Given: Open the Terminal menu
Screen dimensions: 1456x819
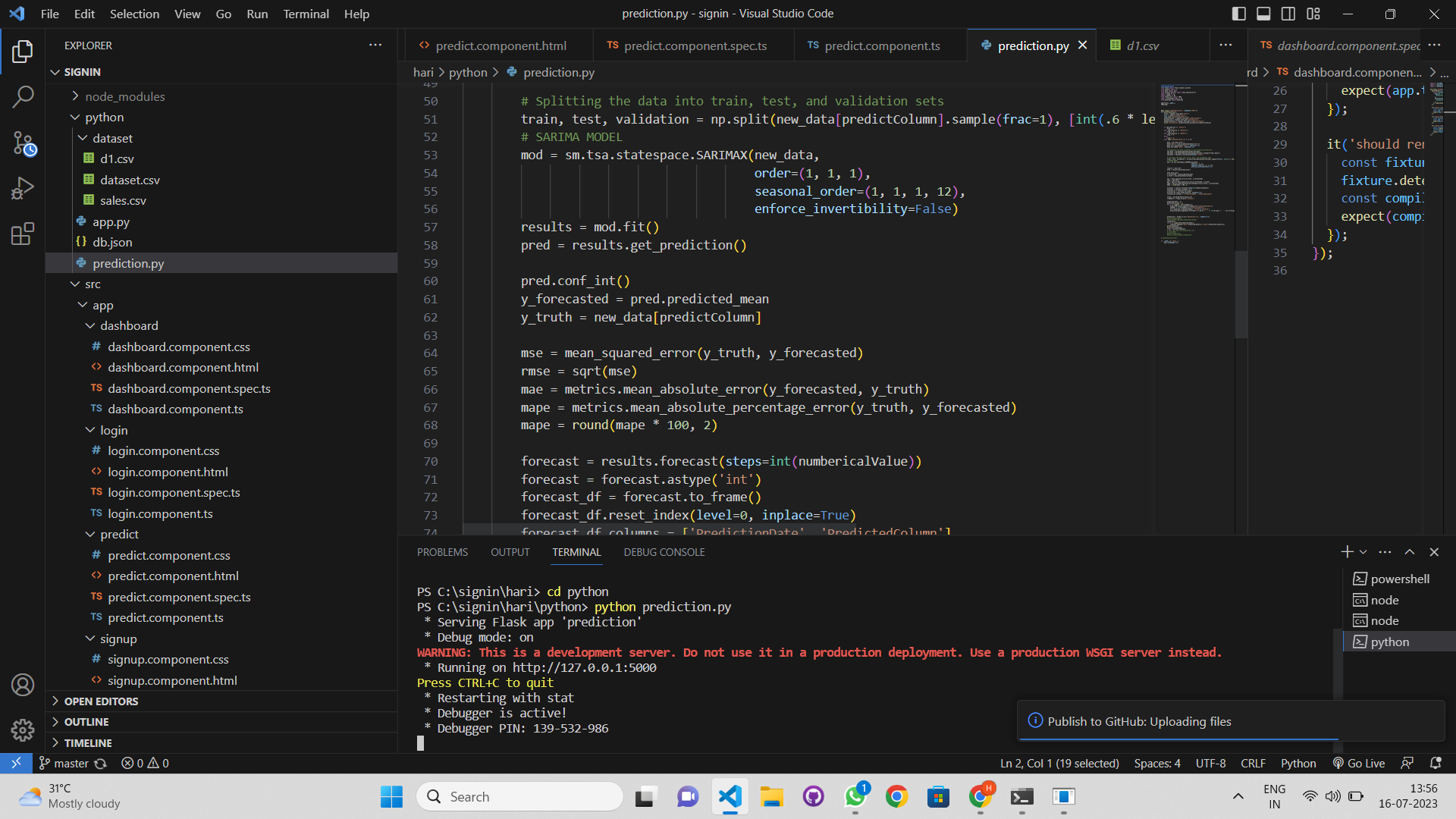Looking at the screenshot, I should coord(306,14).
